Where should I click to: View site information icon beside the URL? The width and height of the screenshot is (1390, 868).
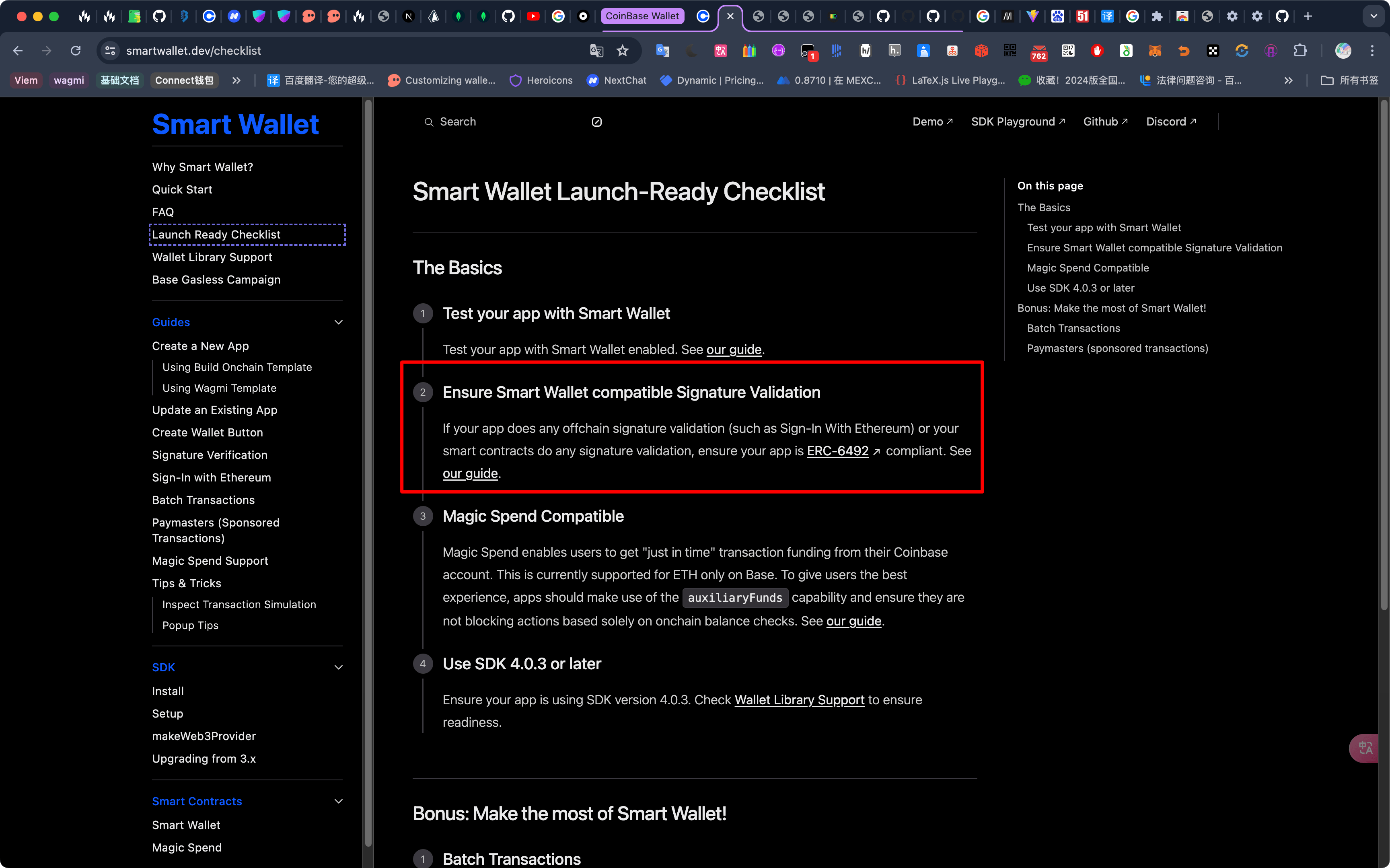click(110, 51)
